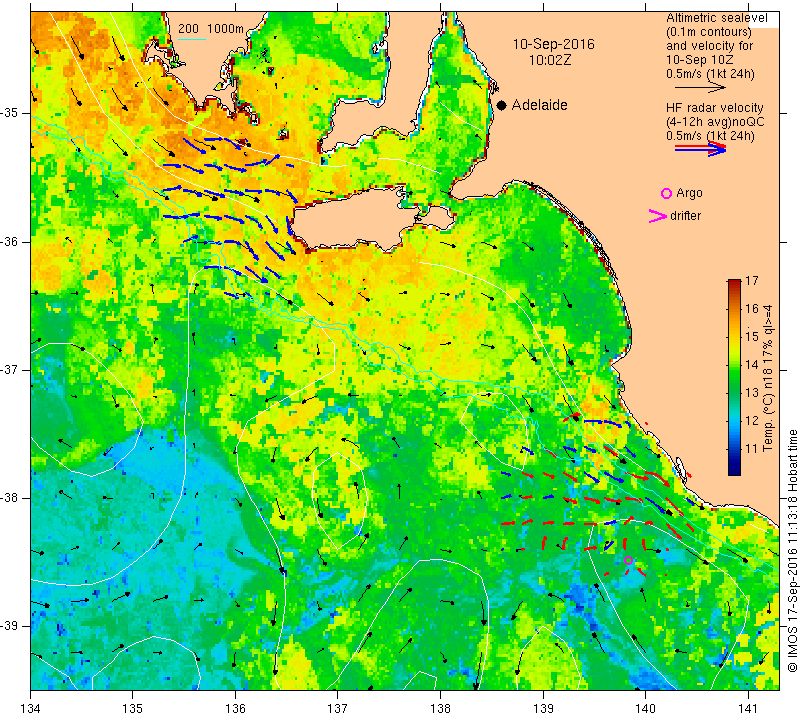
Task: Click the longitude label 139
Action: coord(543,709)
